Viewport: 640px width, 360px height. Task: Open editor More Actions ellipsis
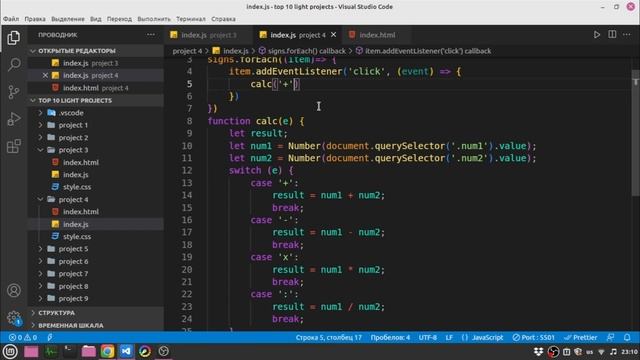[x=627, y=35]
